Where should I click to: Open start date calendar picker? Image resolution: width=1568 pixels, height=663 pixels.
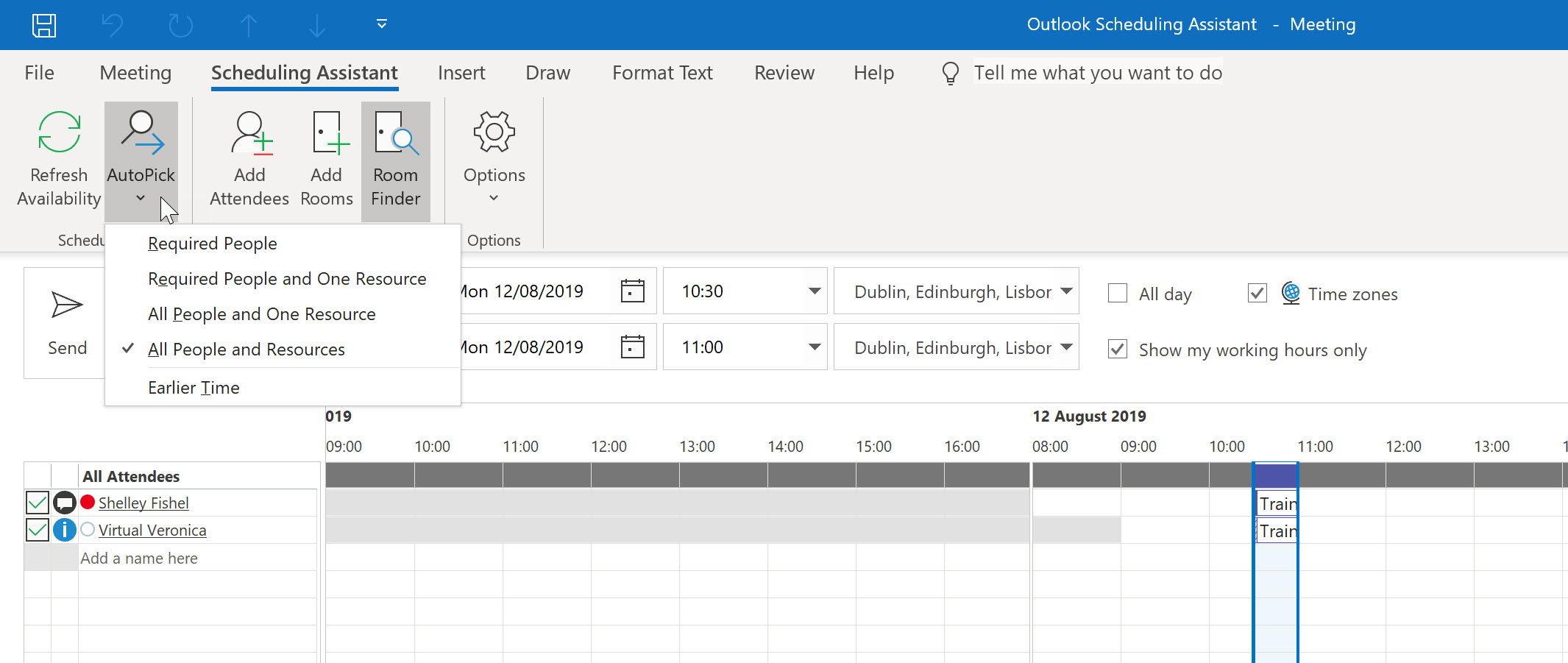point(632,291)
